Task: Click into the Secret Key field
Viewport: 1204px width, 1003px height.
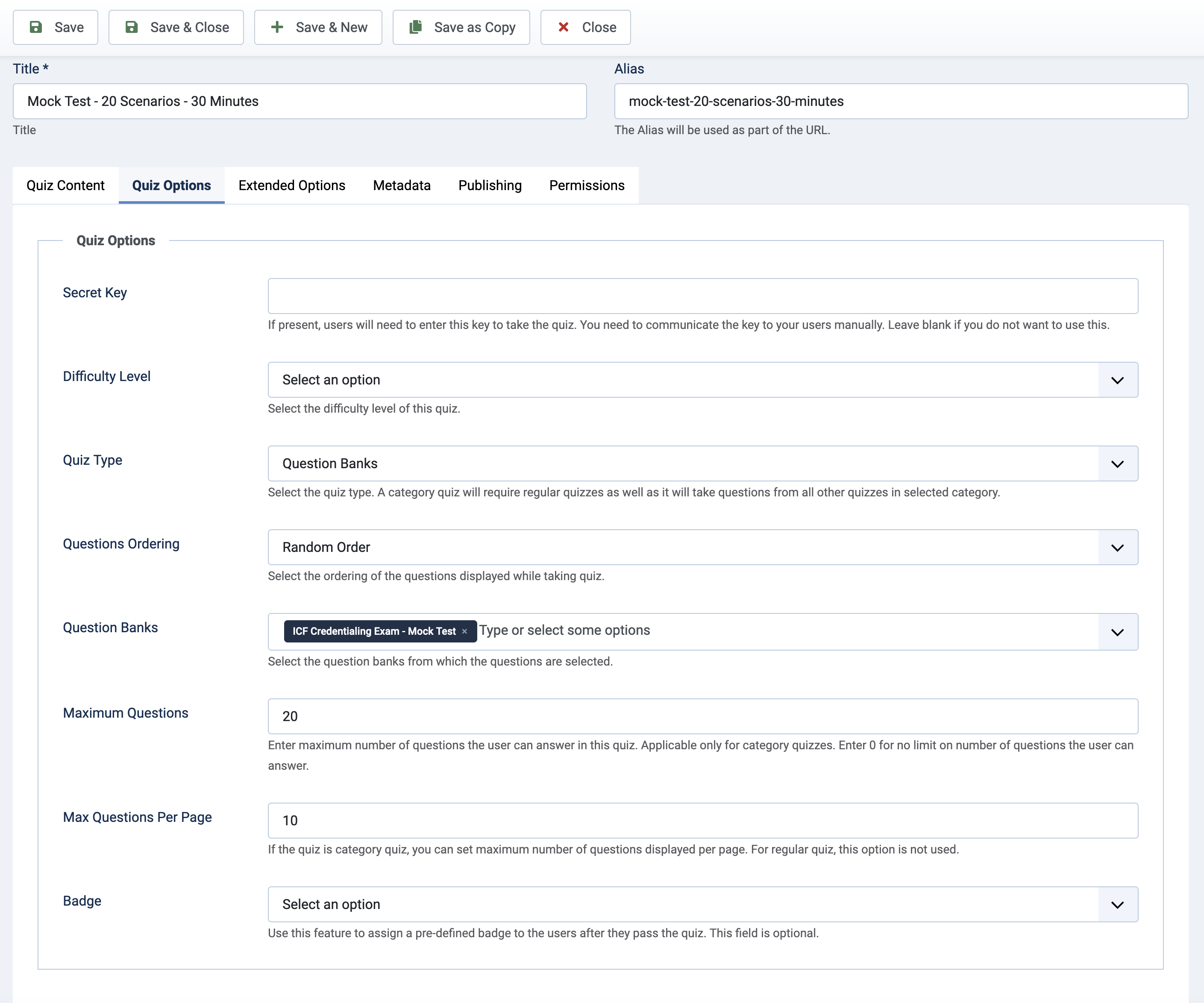Action: (702, 296)
